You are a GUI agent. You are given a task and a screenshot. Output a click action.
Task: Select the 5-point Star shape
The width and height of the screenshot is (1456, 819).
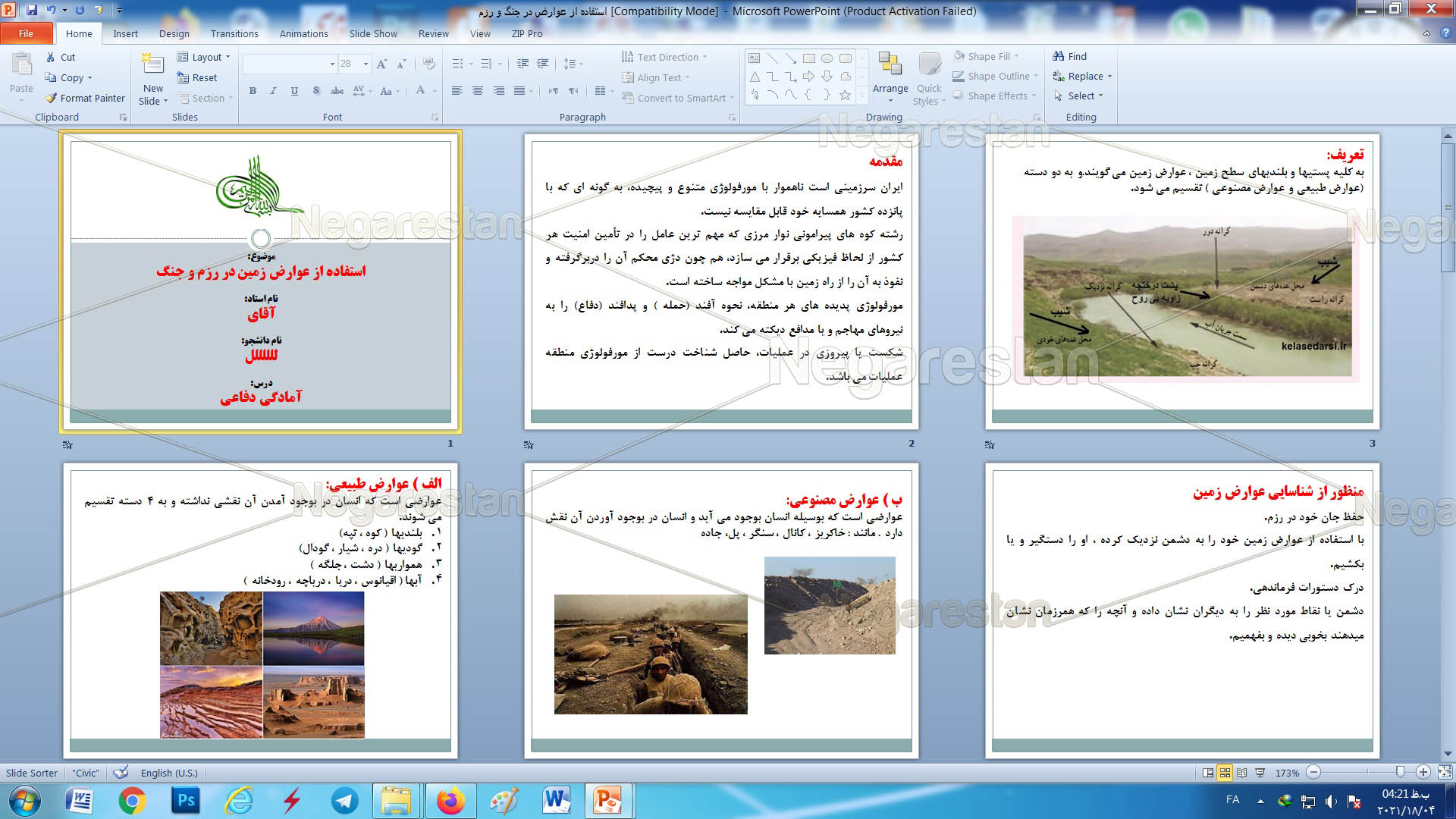(x=845, y=95)
